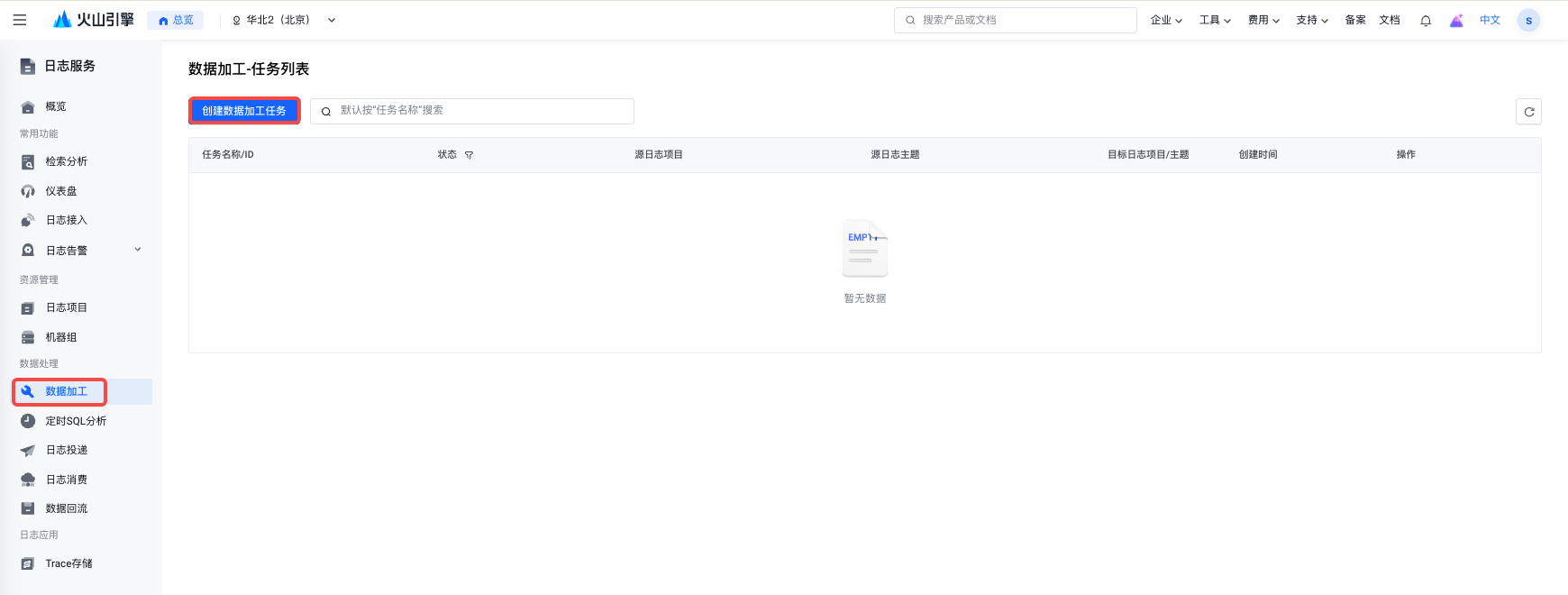Open the 文档 link

1390,20
